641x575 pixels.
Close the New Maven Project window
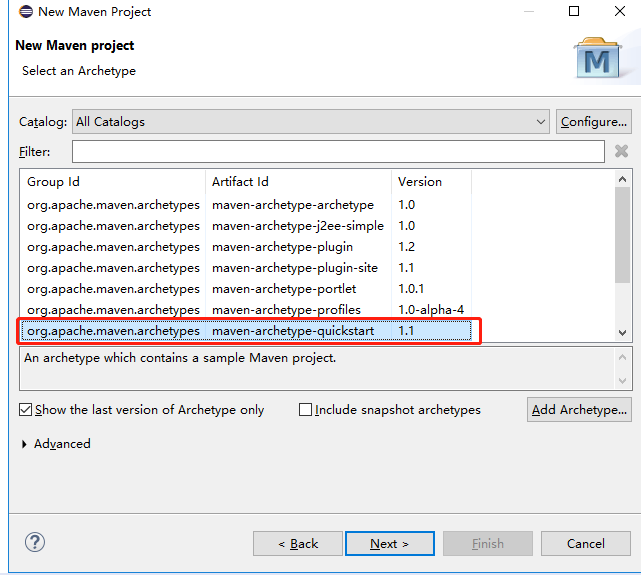pyautogui.click(x=620, y=11)
